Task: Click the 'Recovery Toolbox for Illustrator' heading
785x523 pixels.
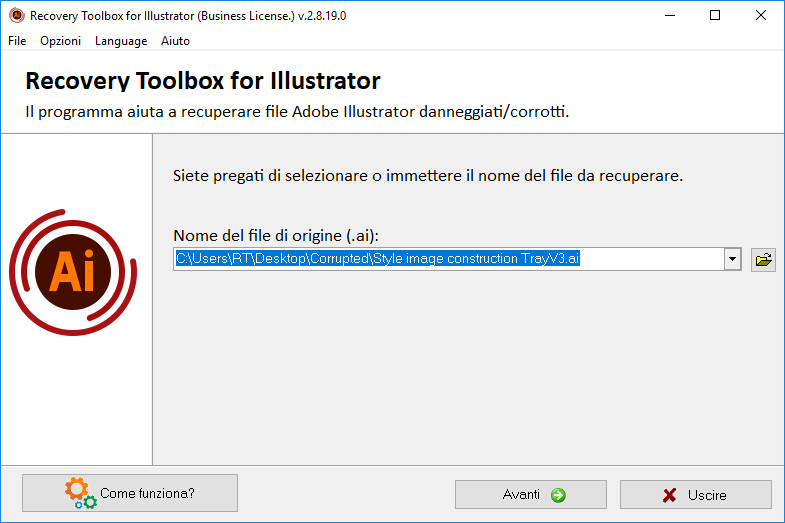Action: click(203, 81)
